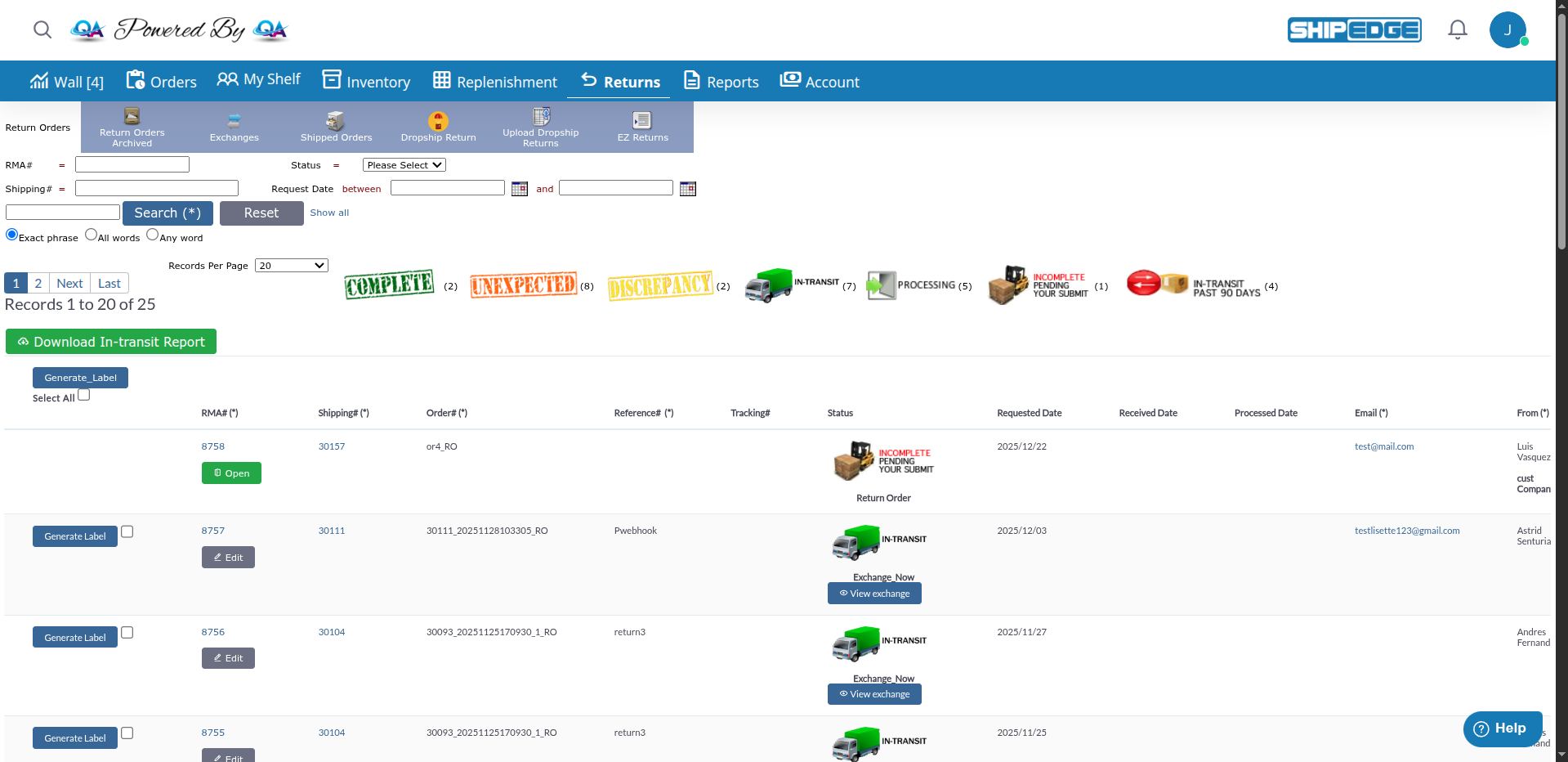Check the checkbox beside RMA 8757

click(127, 531)
